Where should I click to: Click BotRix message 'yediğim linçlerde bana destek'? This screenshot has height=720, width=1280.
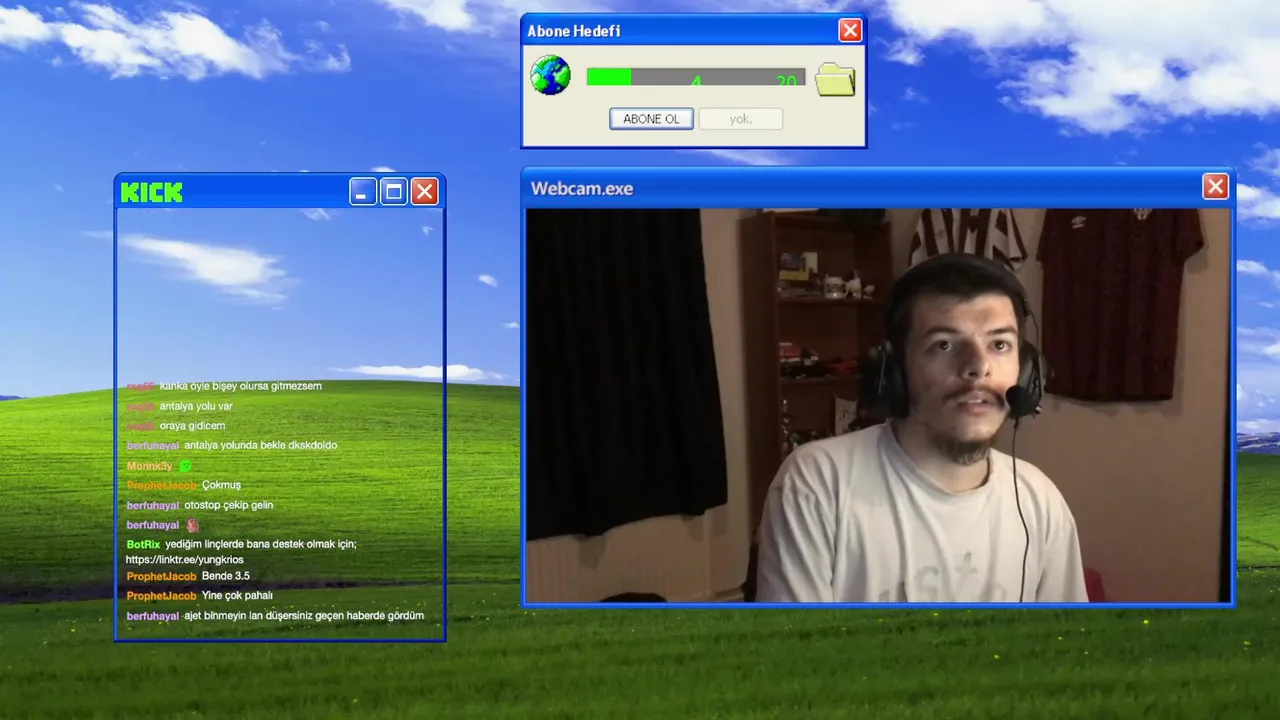click(x=261, y=544)
